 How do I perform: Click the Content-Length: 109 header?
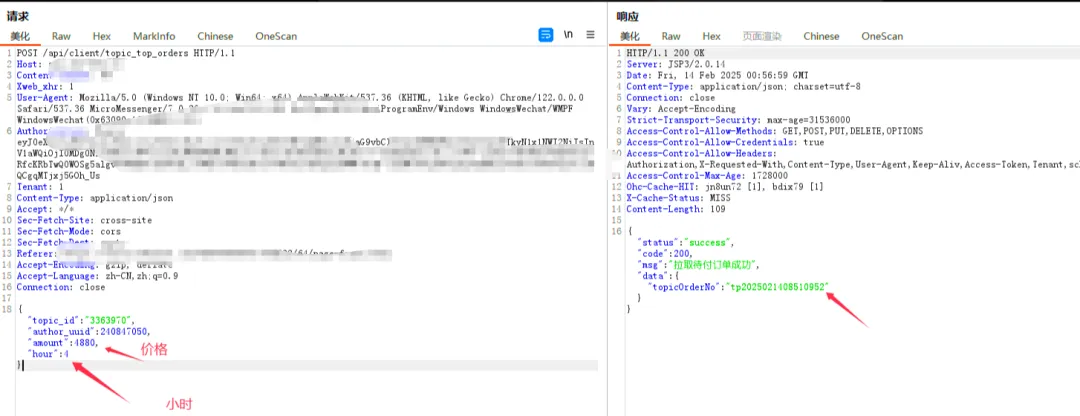[675, 209]
